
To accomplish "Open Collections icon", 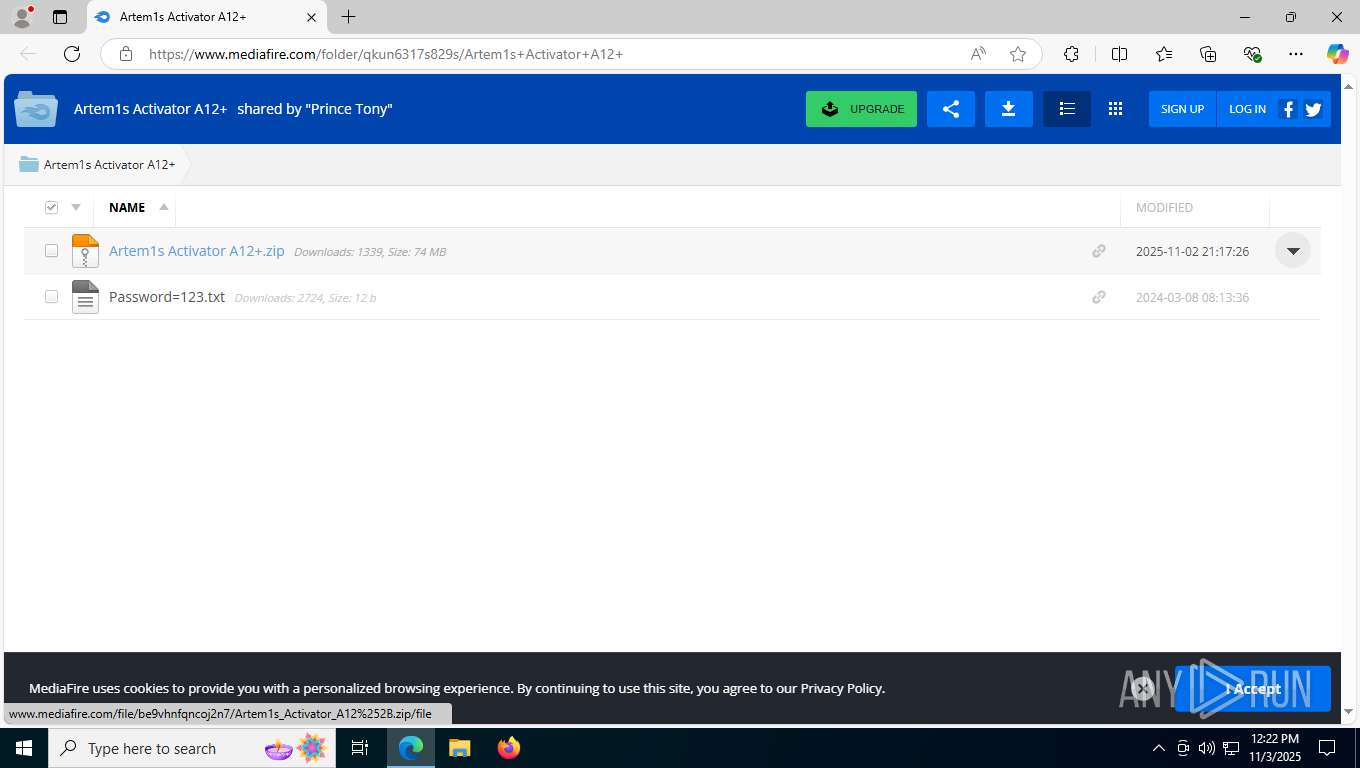I will [1208, 54].
